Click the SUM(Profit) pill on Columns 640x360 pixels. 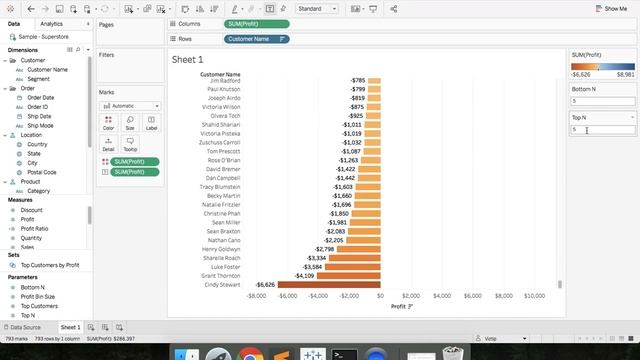(x=256, y=24)
